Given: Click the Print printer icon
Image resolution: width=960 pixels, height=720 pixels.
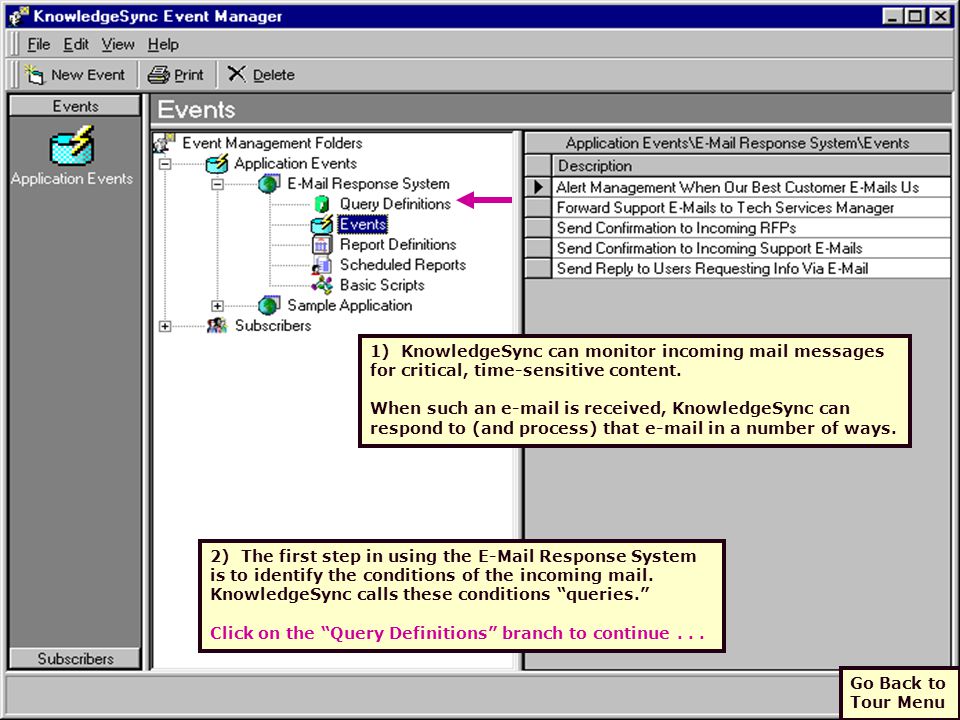Looking at the screenshot, I should pos(159,75).
